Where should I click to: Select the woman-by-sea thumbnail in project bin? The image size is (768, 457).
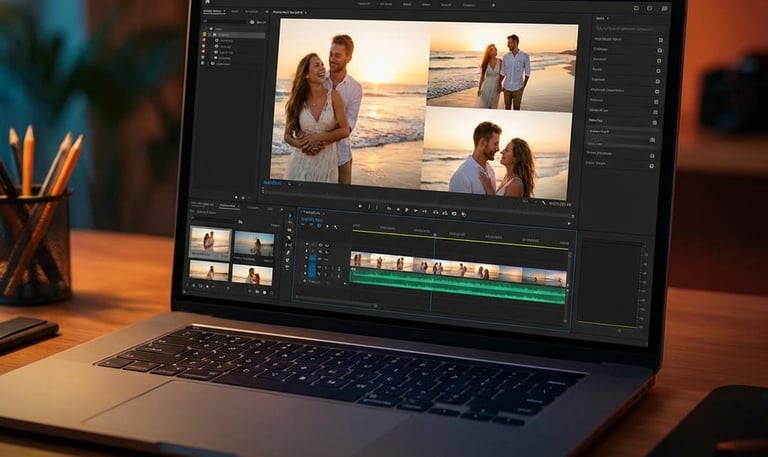coord(254,244)
